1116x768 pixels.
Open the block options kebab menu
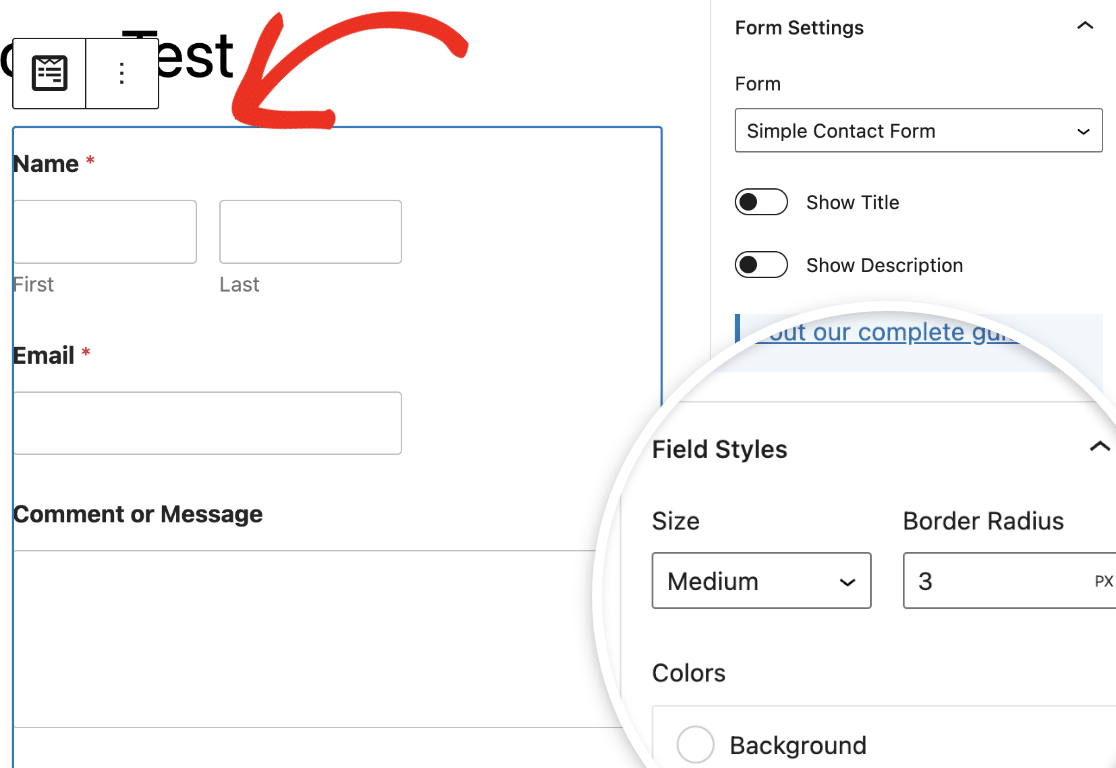pos(121,72)
